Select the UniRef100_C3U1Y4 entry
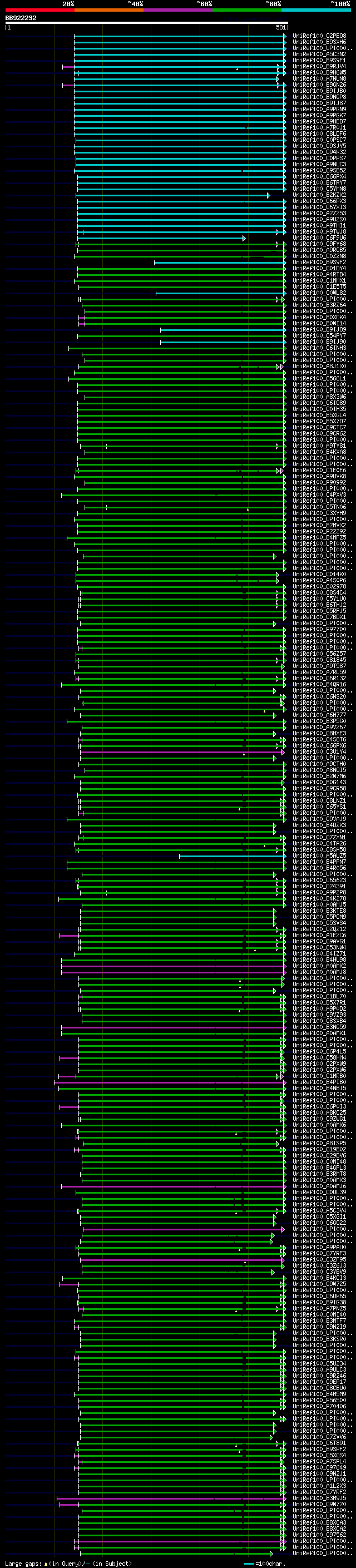The height and width of the screenshot is (1568, 356). [x=319, y=752]
